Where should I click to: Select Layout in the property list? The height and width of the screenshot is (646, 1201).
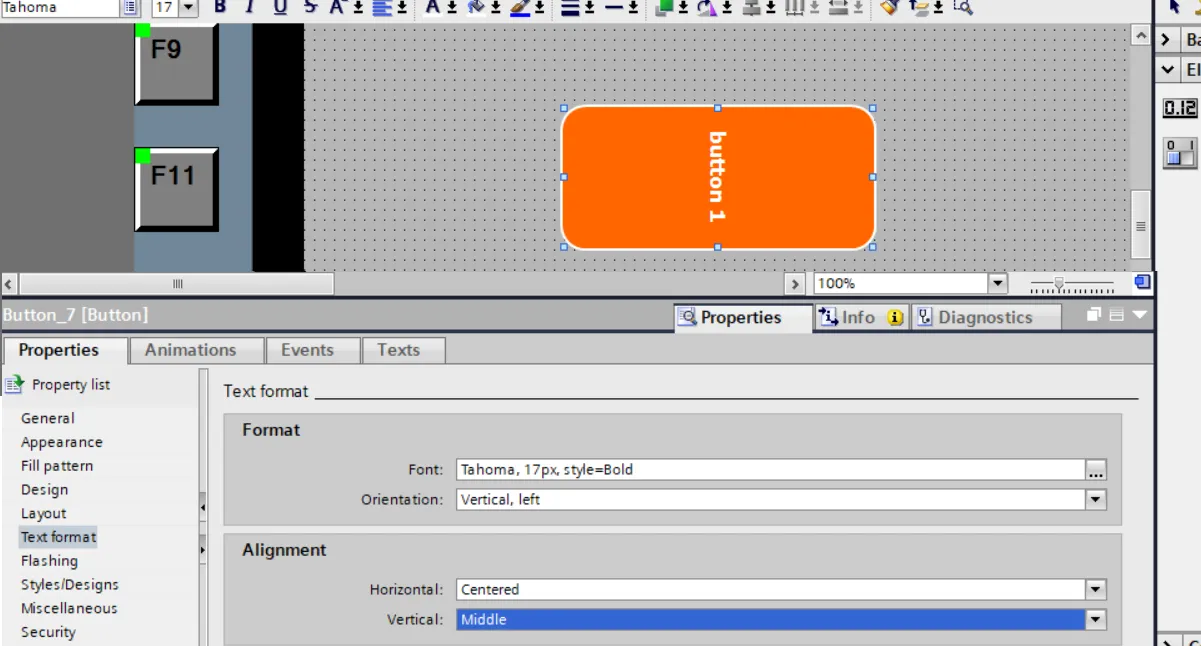[x=44, y=513]
